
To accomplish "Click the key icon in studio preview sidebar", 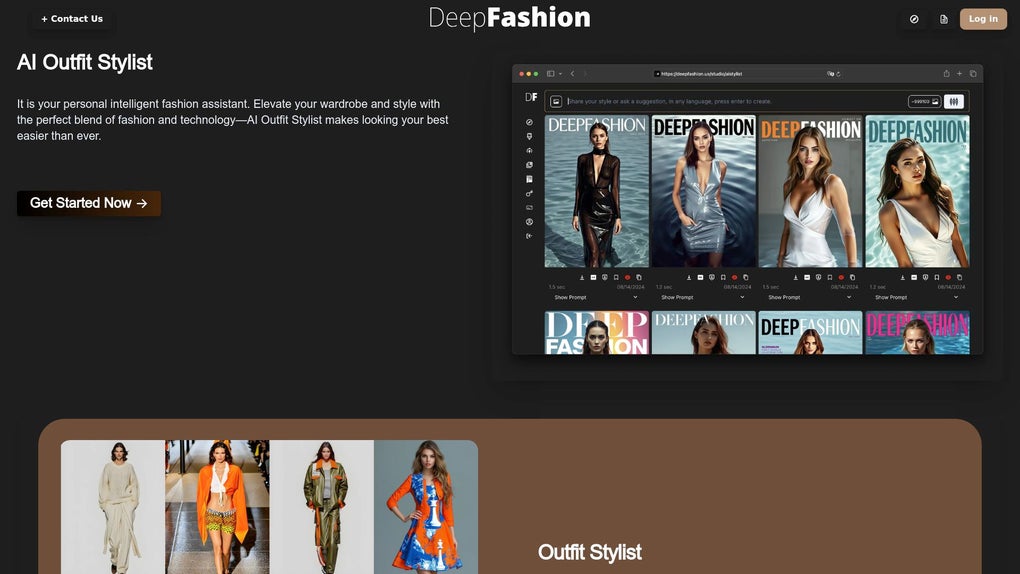I will (x=529, y=193).
